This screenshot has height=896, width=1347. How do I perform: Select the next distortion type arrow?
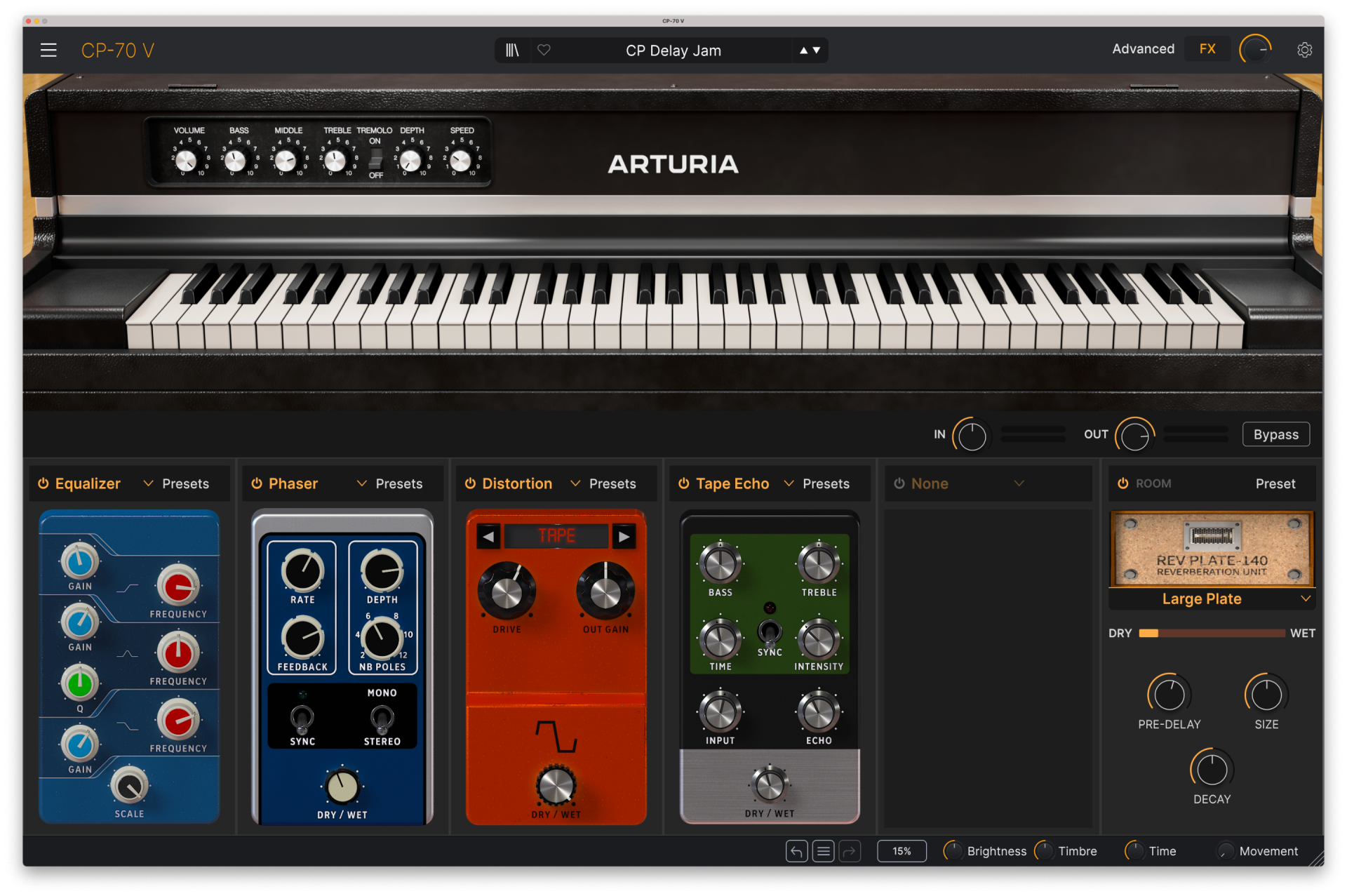[623, 537]
